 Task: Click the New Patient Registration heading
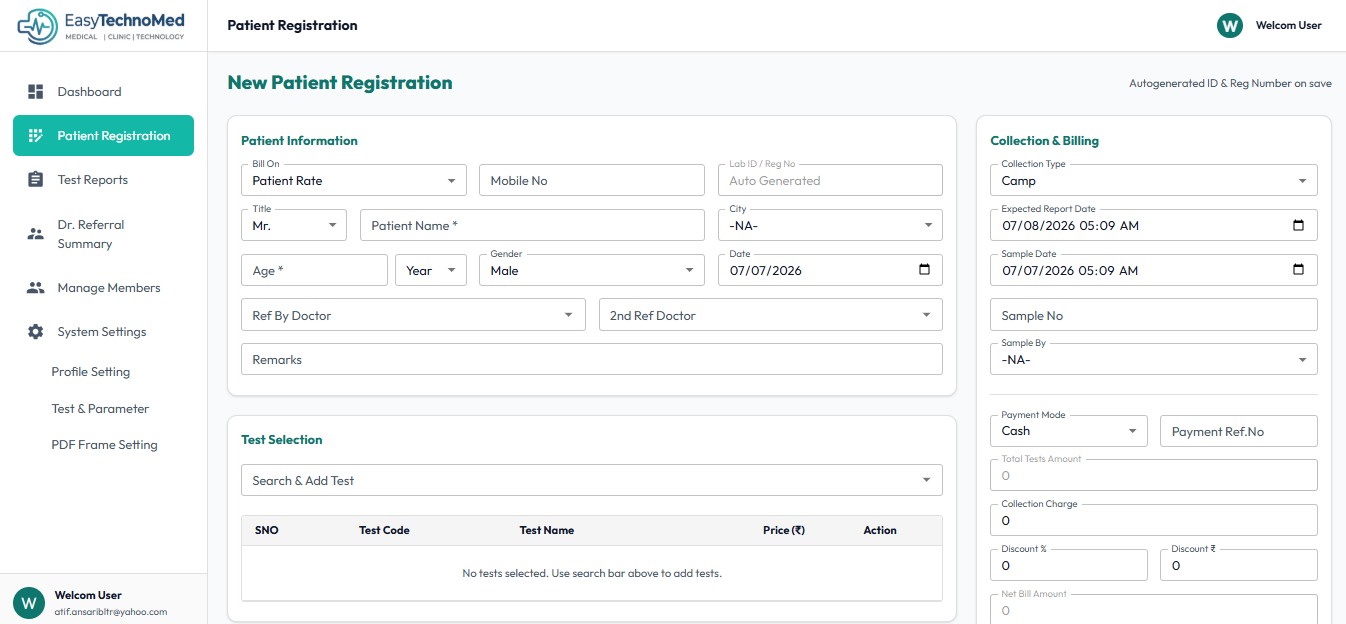click(x=340, y=83)
